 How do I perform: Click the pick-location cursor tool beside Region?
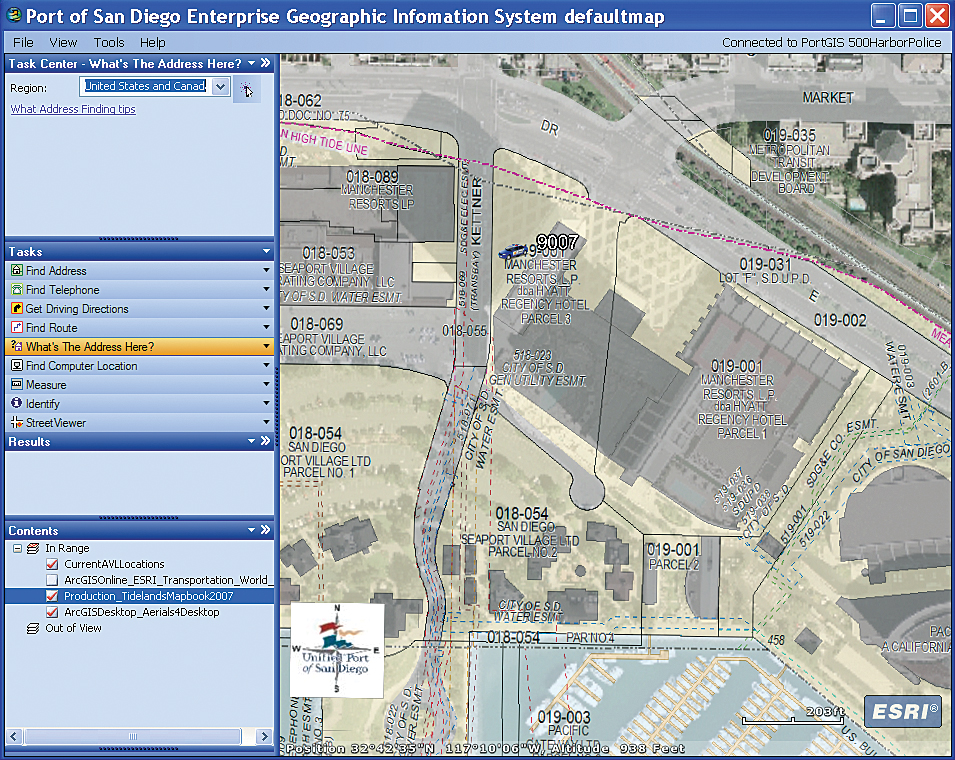click(247, 89)
